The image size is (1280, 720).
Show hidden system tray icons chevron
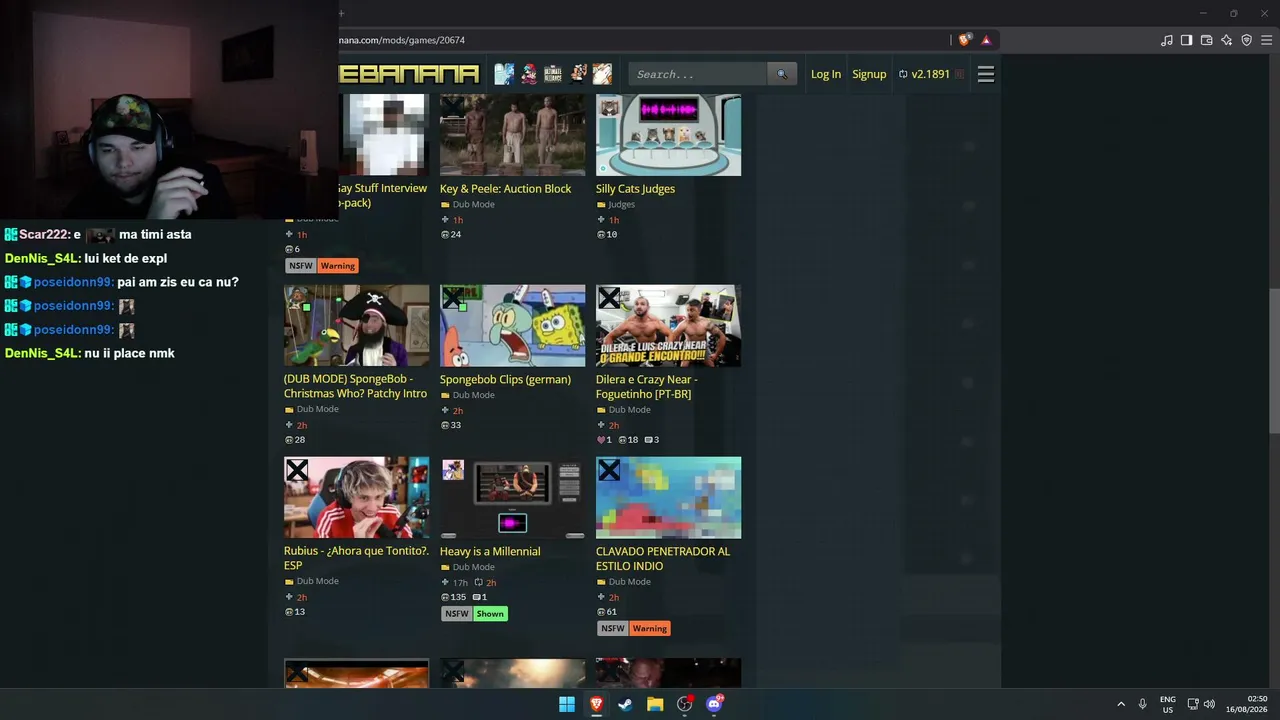(1121, 704)
